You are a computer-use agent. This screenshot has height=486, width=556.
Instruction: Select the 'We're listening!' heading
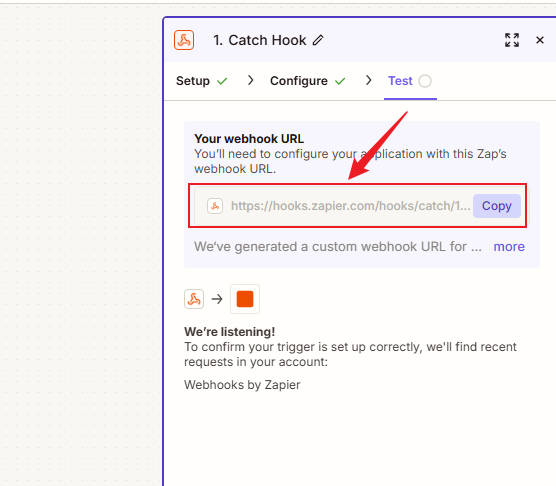(229, 332)
